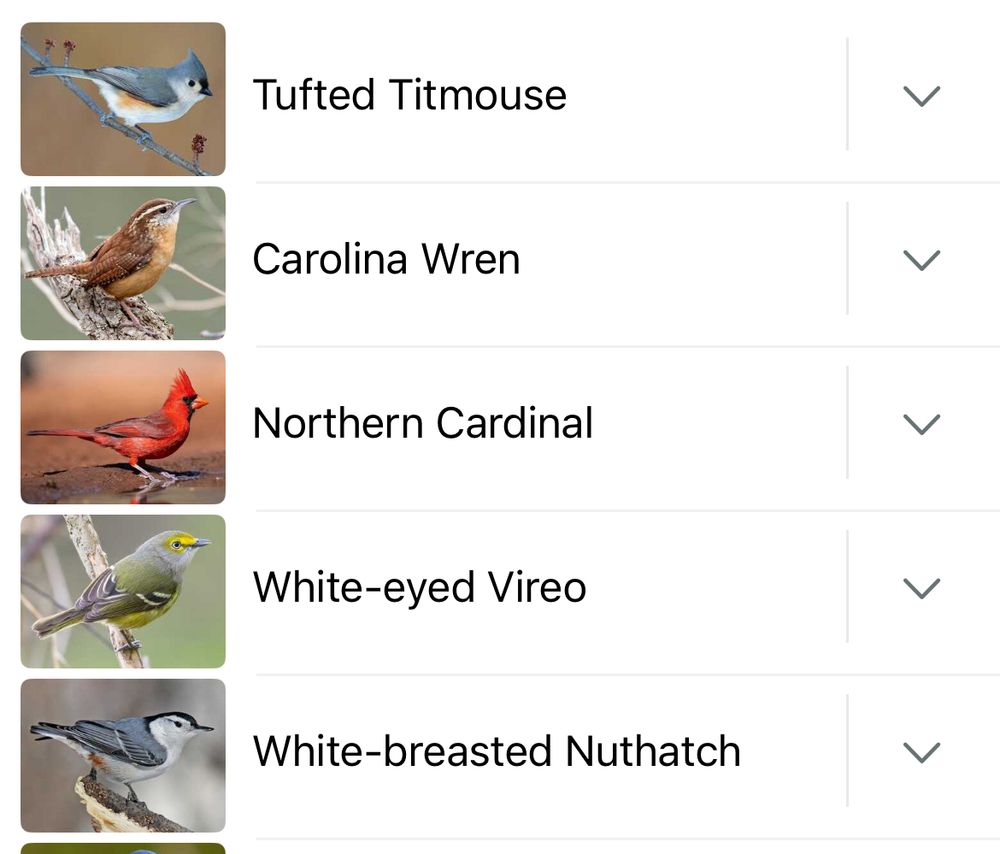
Task: View the White-breasted Nuthatch photo
Action: (123, 751)
